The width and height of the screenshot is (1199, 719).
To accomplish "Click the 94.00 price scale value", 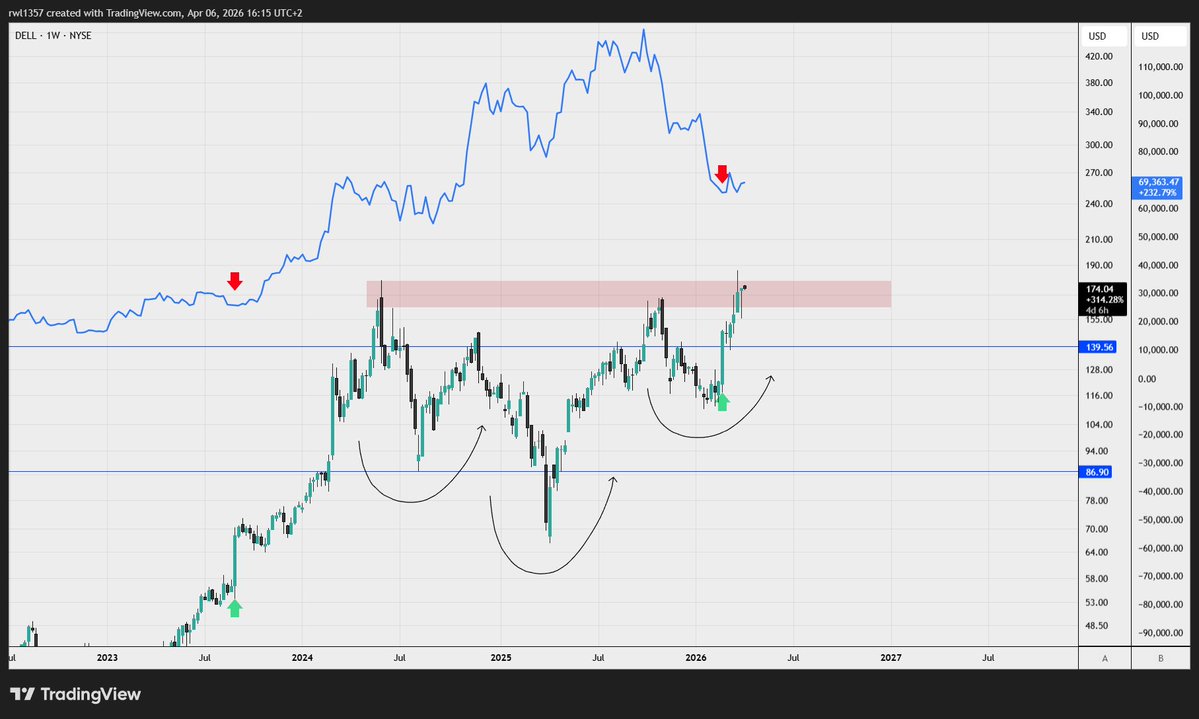I will tap(1097, 452).
